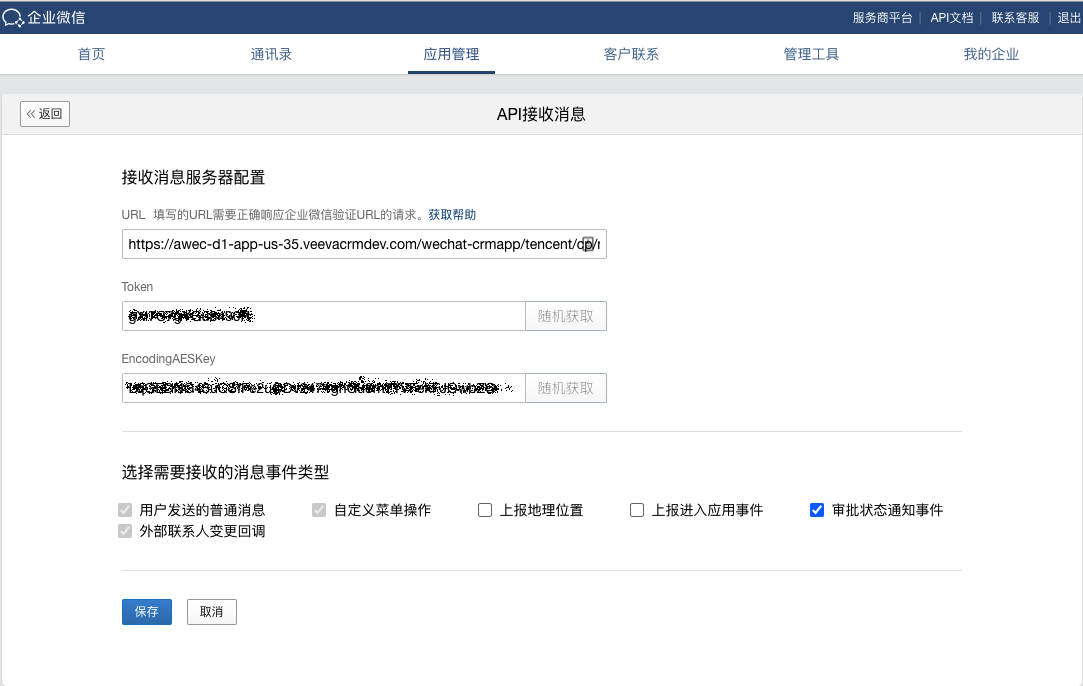Open the API文档 link

pyautogui.click(x=950, y=17)
